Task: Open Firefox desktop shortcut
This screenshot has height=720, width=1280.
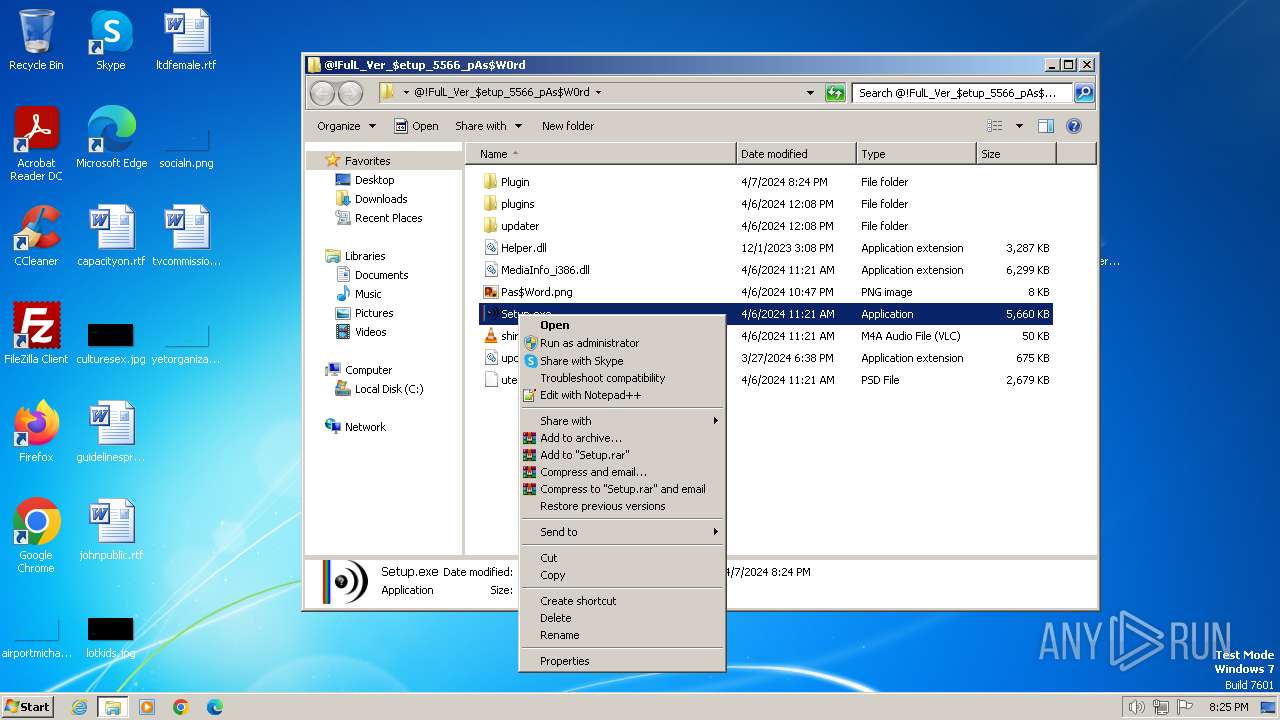Action: pos(36,432)
